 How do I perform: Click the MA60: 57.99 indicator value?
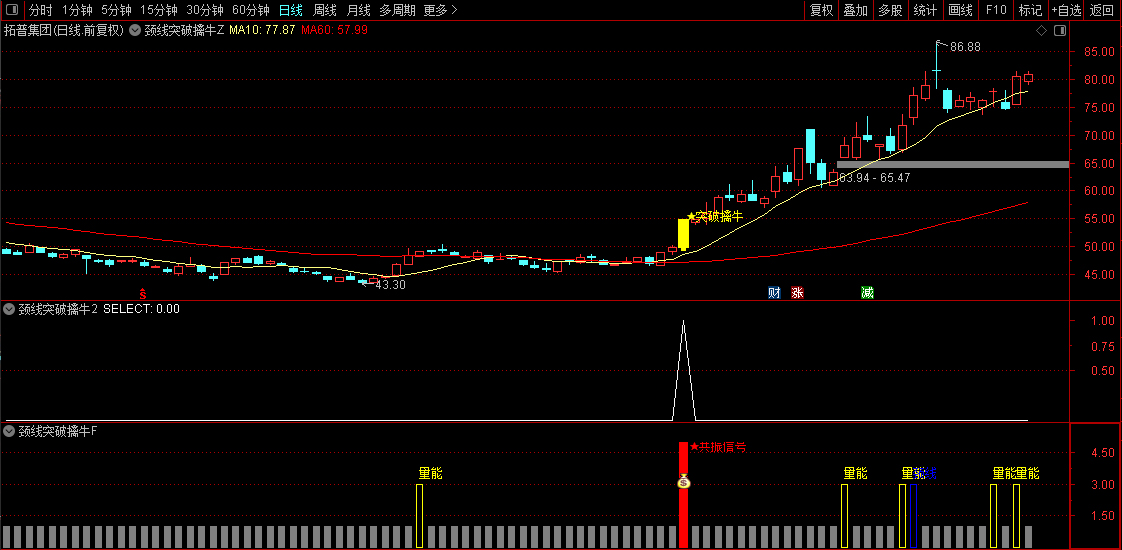click(334, 30)
